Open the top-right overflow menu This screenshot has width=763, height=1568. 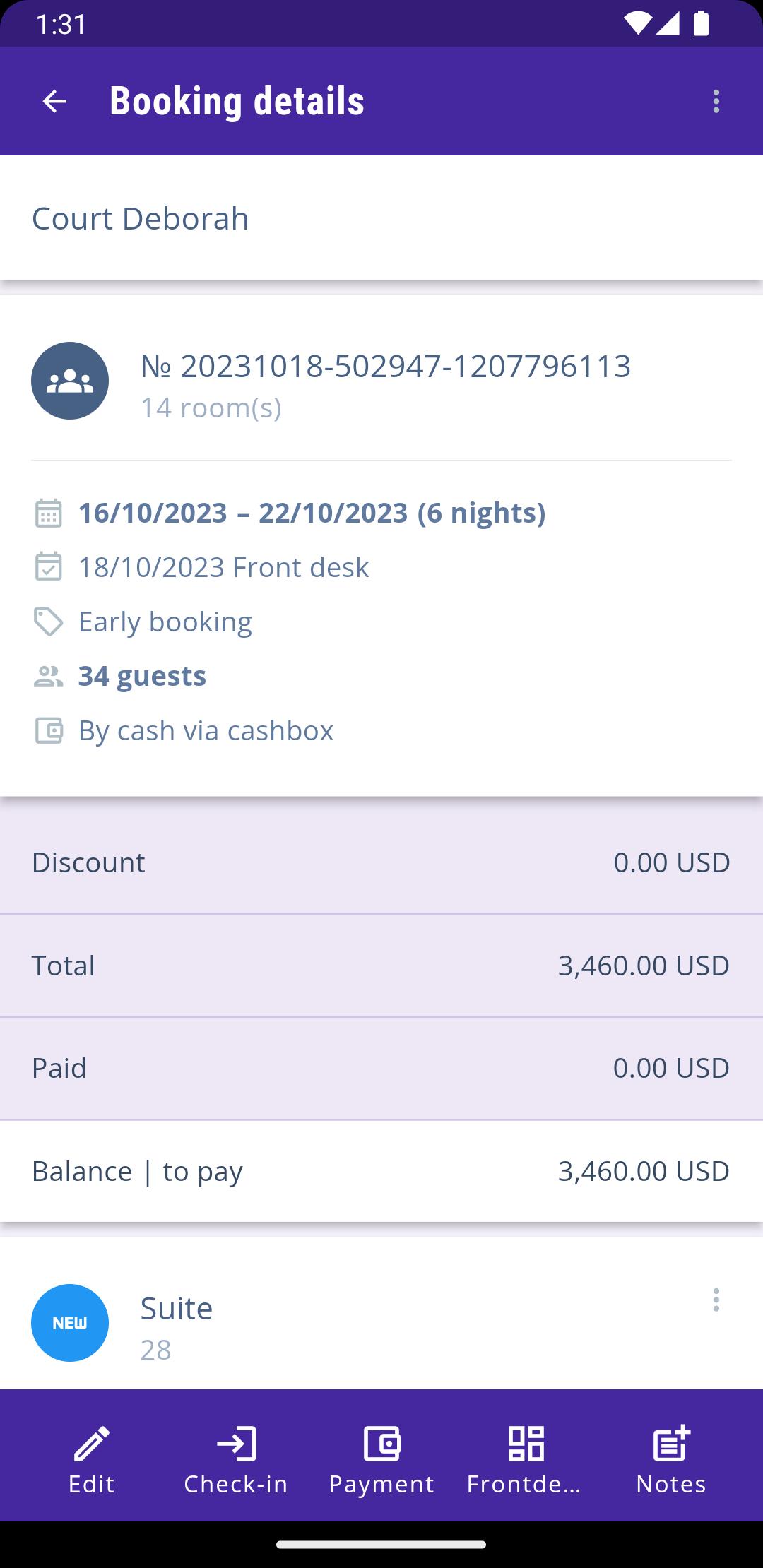716,102
